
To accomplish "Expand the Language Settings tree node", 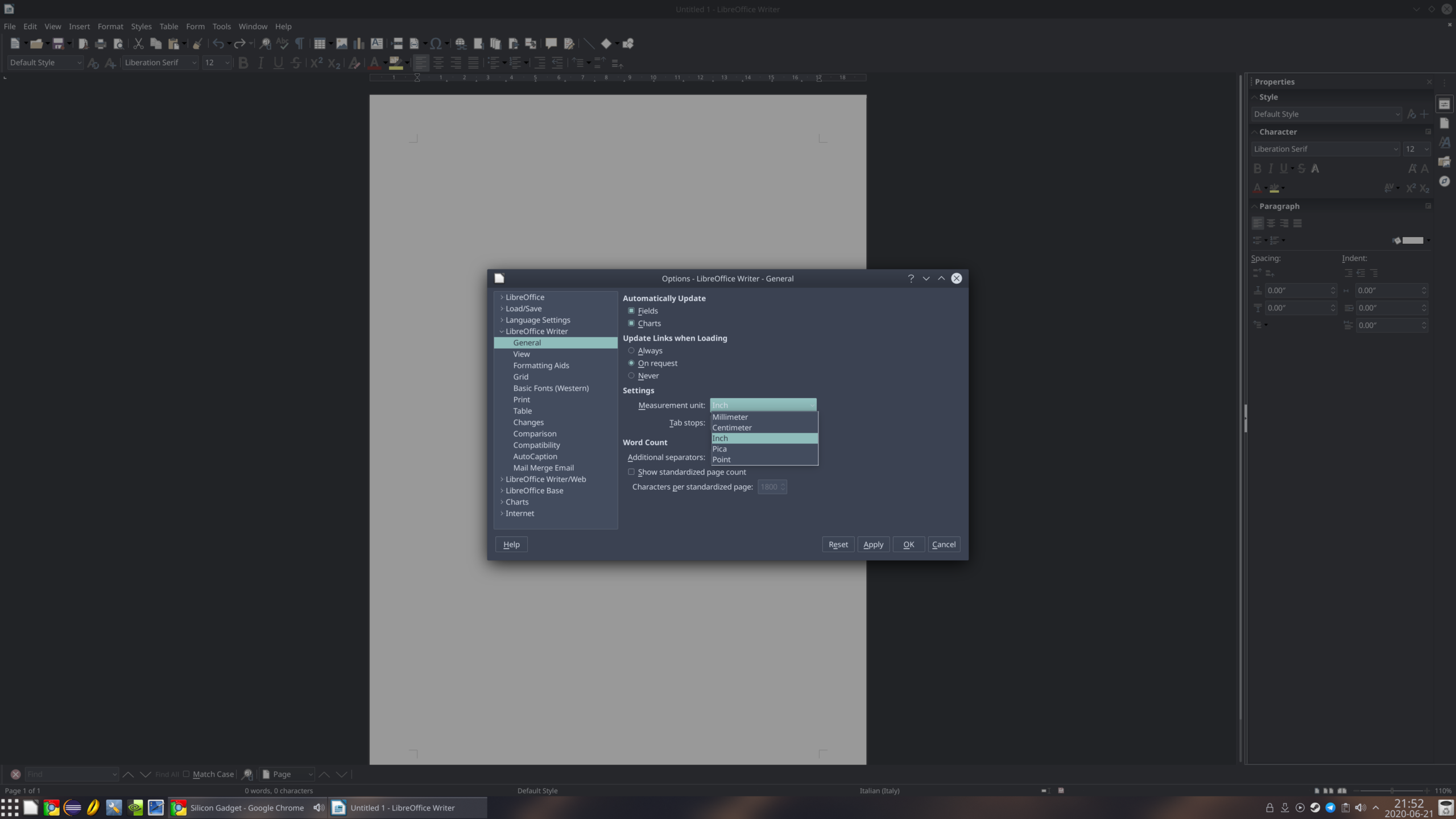I will [x=502, y=320].
